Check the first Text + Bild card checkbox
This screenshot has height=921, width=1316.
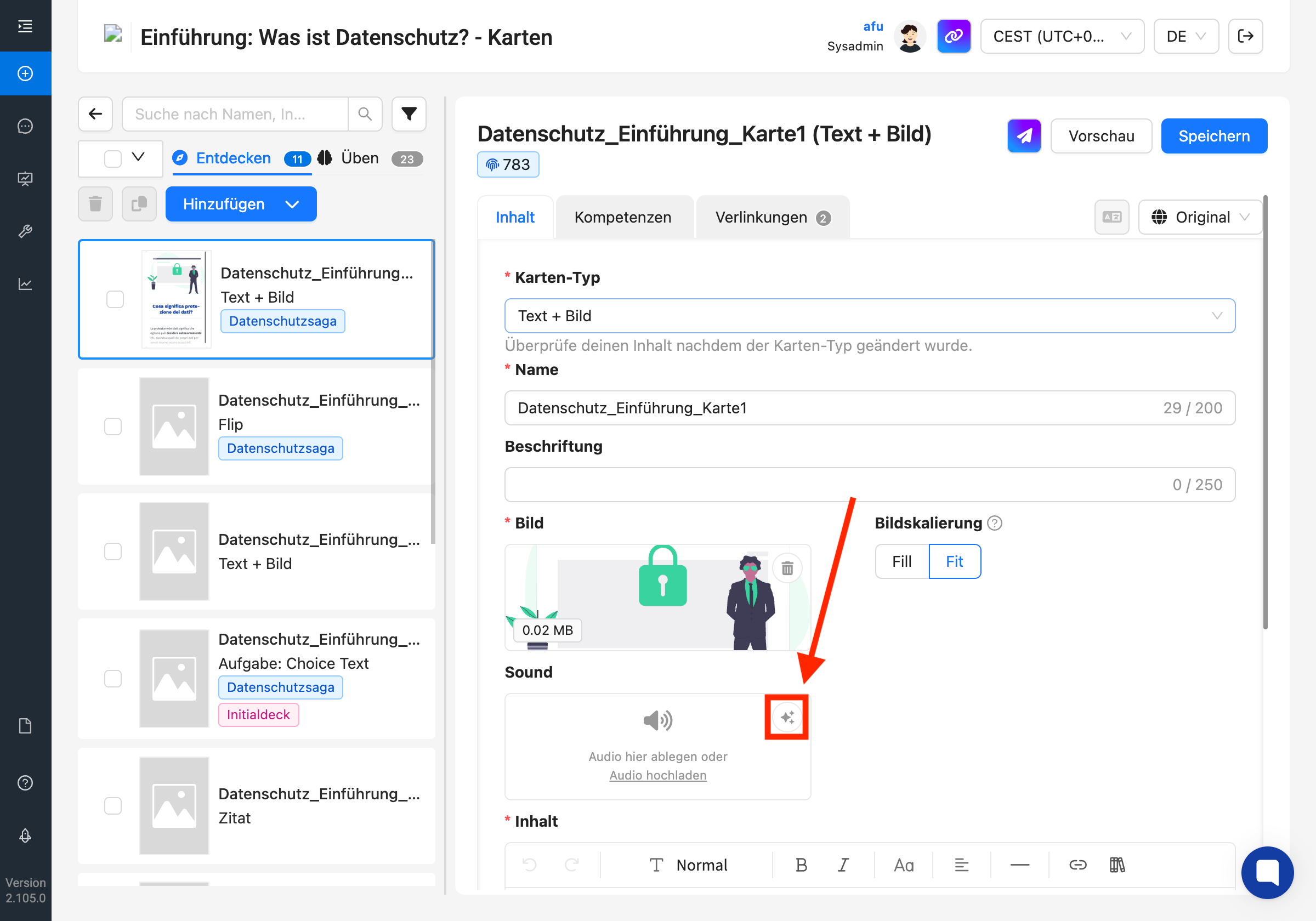pyautogui.click(x=115, y=299)
